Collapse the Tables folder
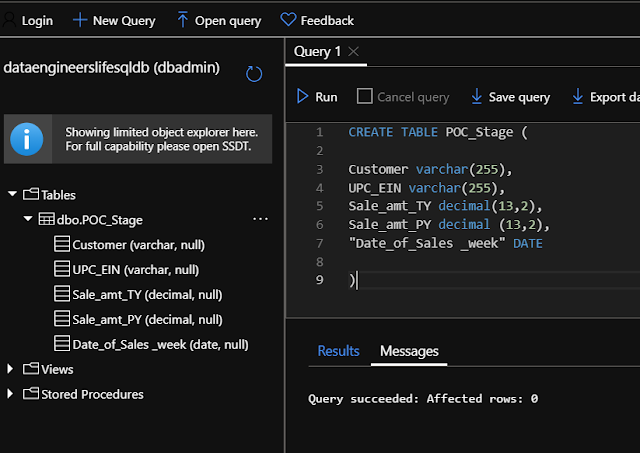Image resolution: width=640 pixels, height=453 pixels. 13,194
